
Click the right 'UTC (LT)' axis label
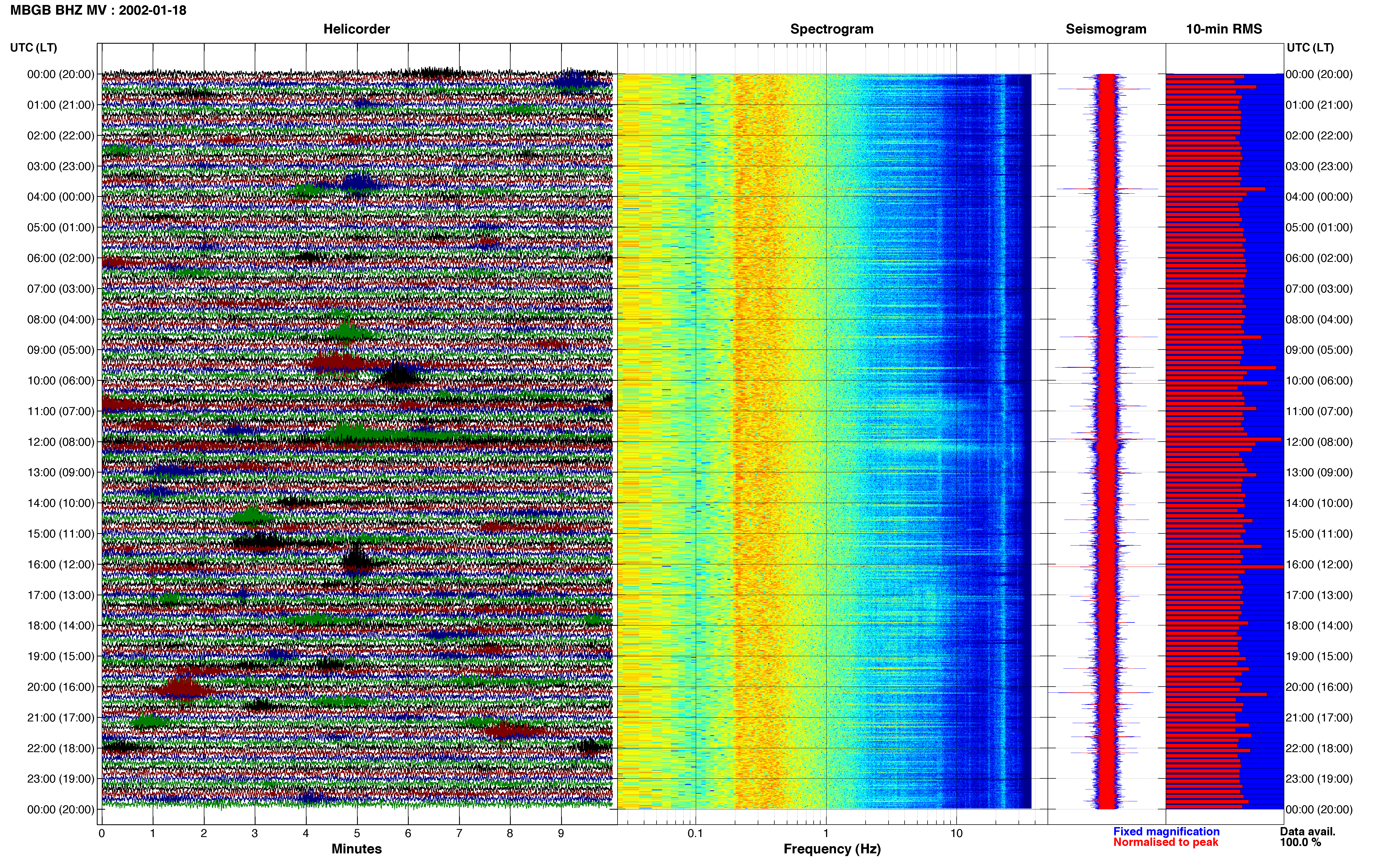click(1310, 48)
